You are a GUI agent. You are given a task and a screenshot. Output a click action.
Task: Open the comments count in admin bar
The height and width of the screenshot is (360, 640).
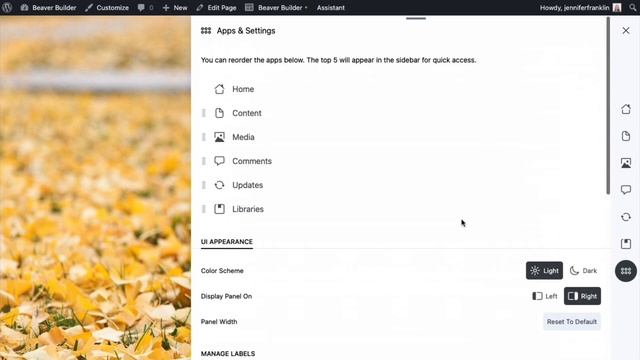145,7
